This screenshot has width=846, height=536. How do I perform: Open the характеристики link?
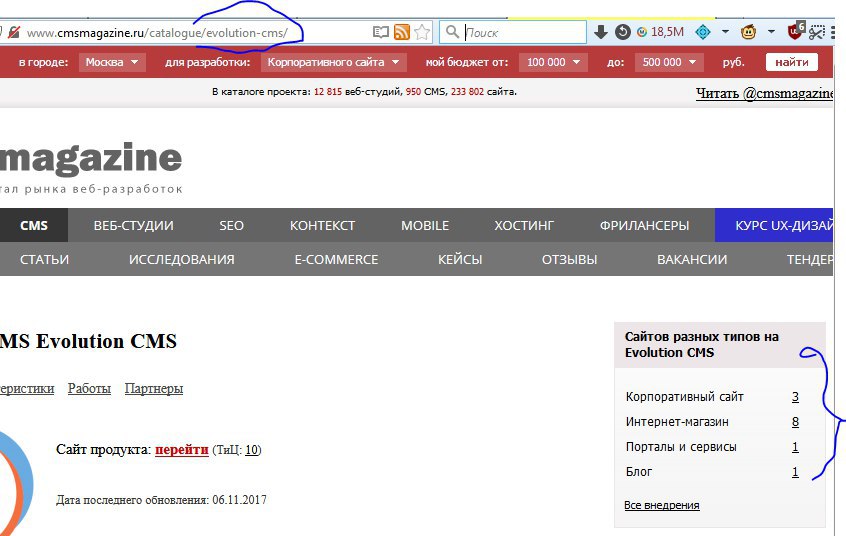(x=27, y=389)
